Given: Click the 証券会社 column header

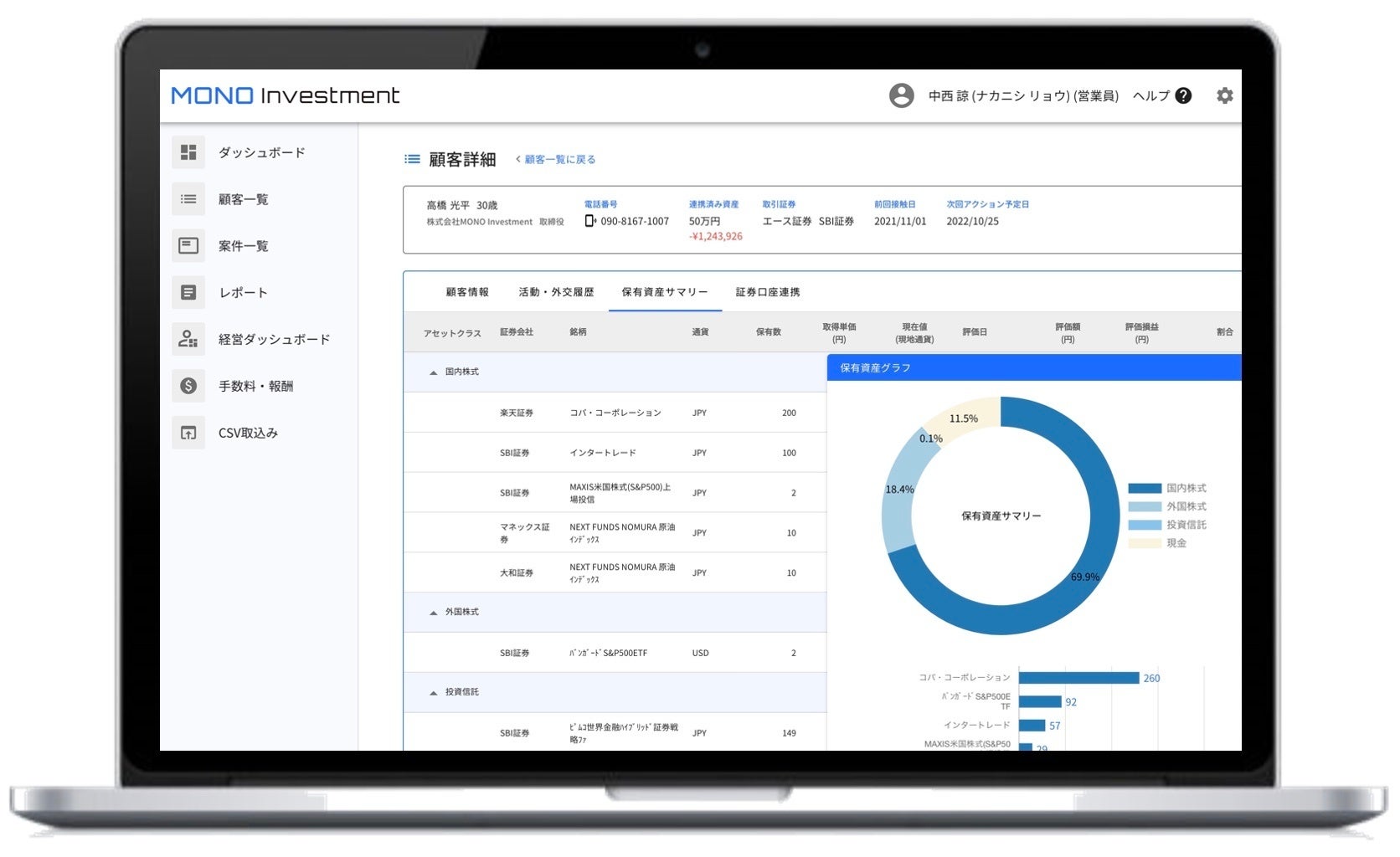Looking at the screenshot, I should [517, 332].
